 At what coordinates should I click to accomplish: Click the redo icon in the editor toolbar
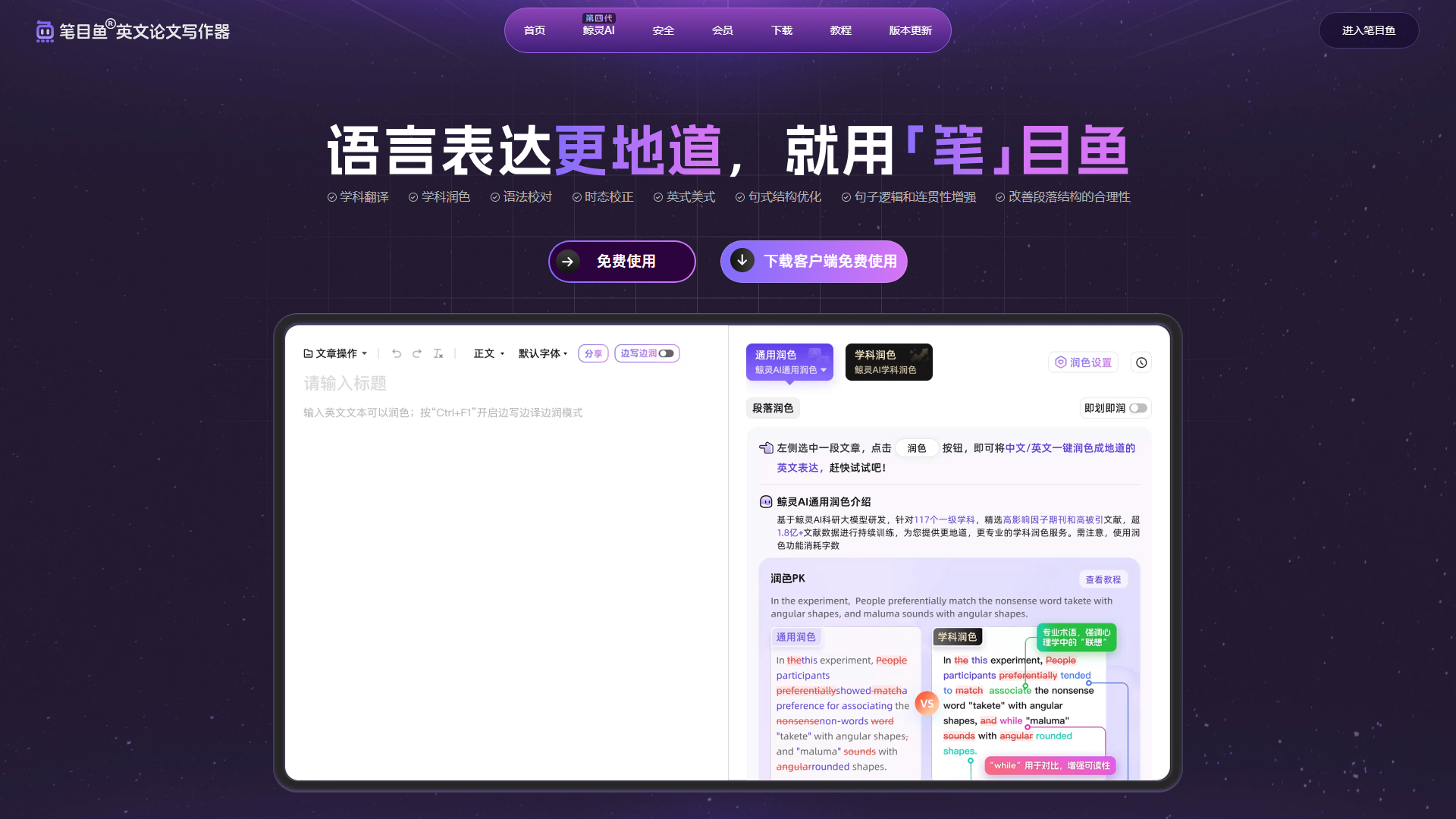(x=417, y=353)
